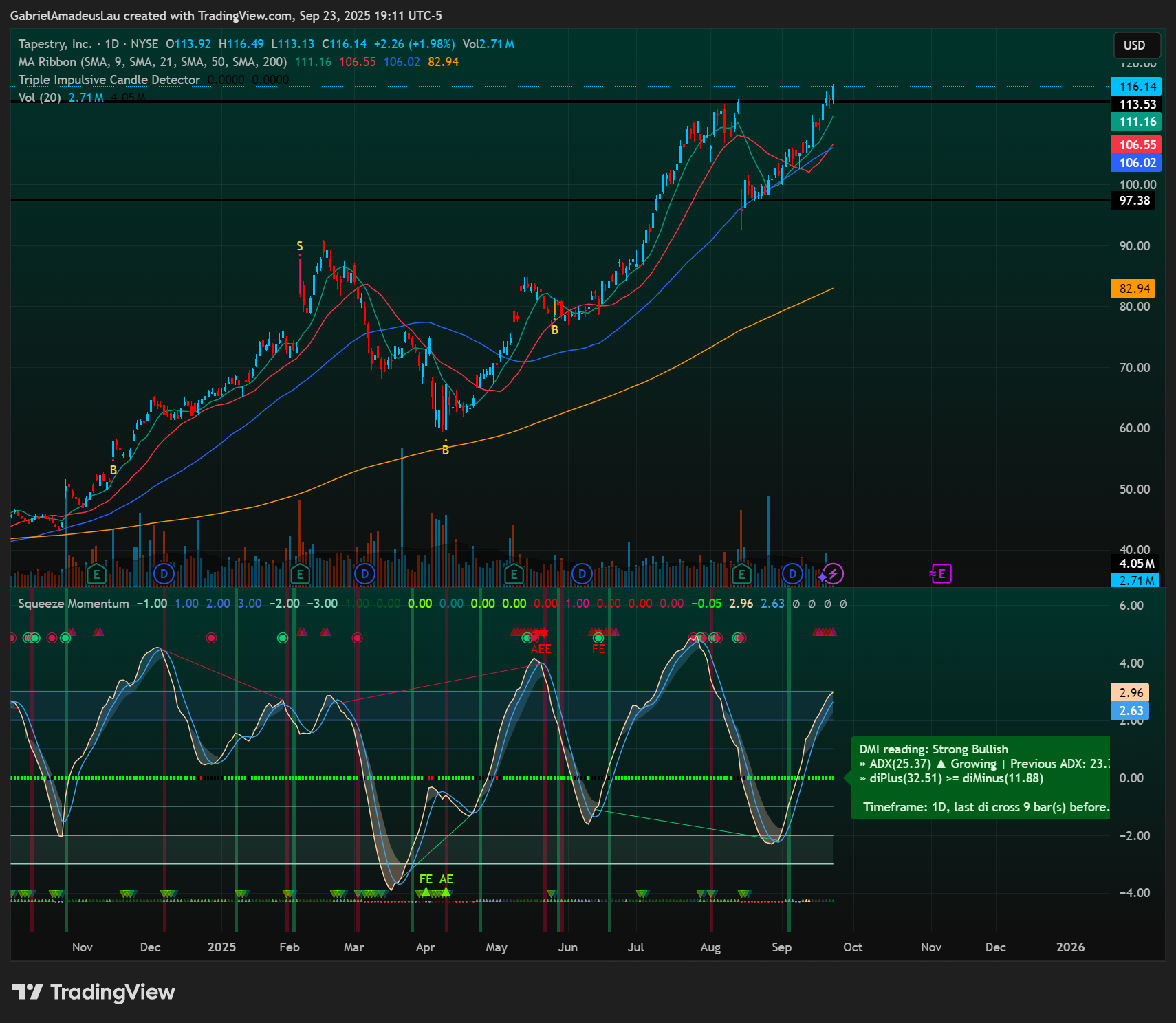Click the dividend D marker near September
The image size is (1176, 1023).
click(792, 573)
